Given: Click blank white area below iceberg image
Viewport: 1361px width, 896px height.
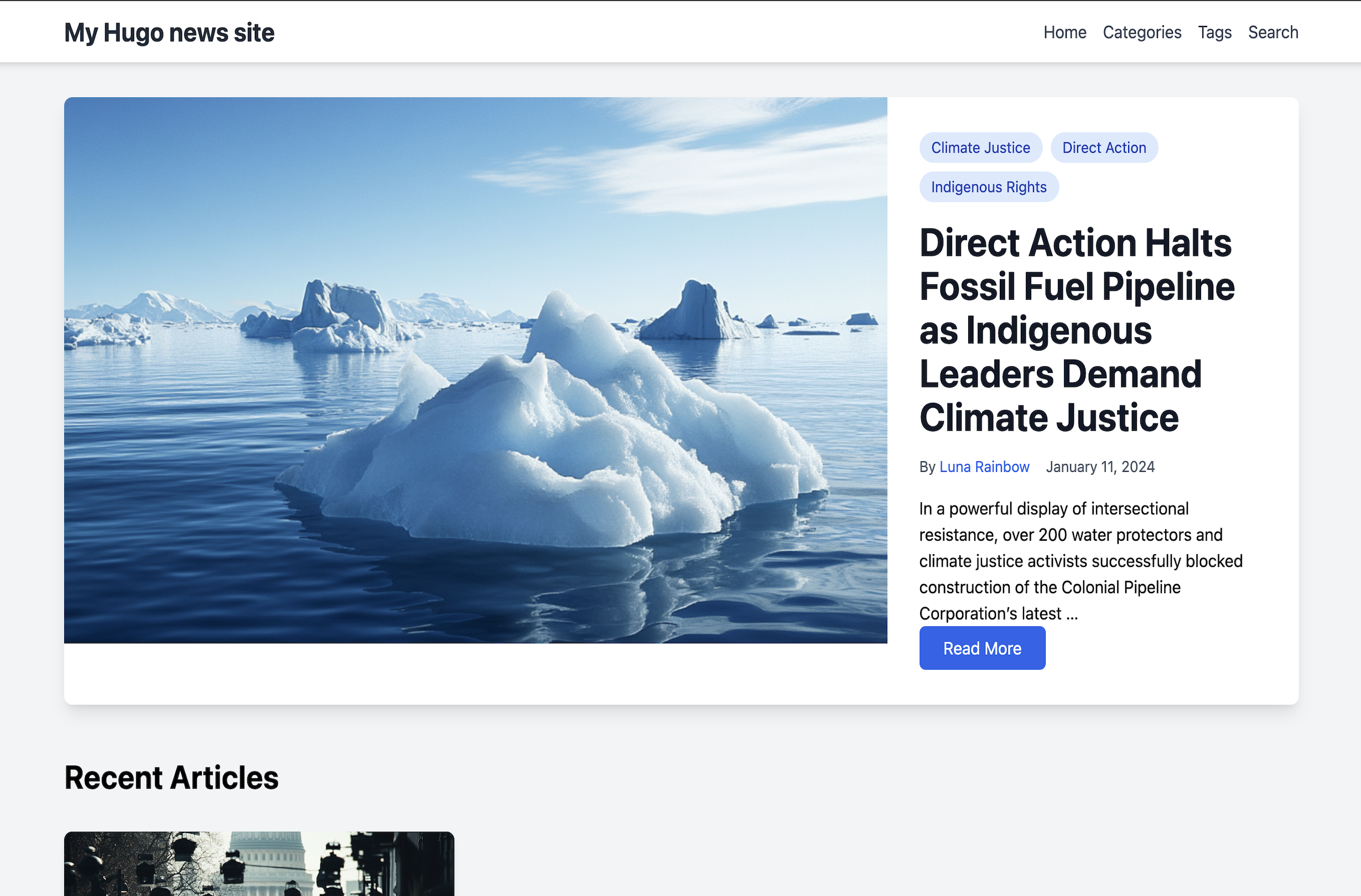Looking at the screenshot, I should pyautogui.click(x=475, y=674).
